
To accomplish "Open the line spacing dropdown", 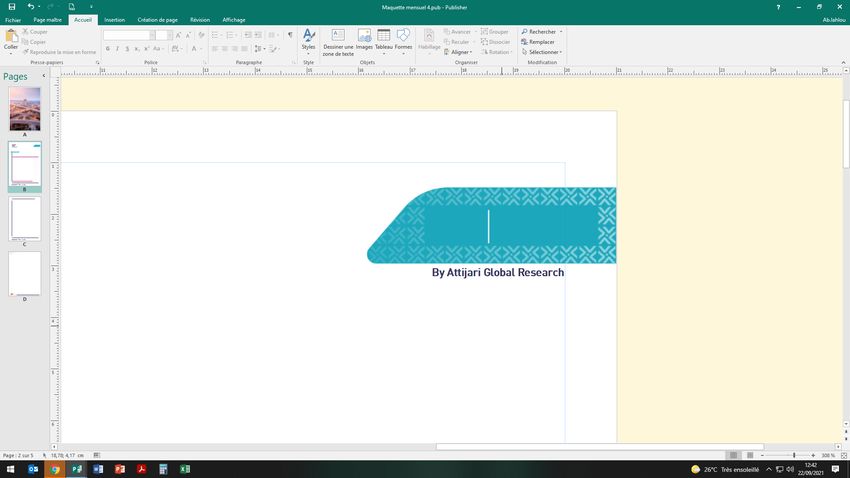I will pos(259,49).
